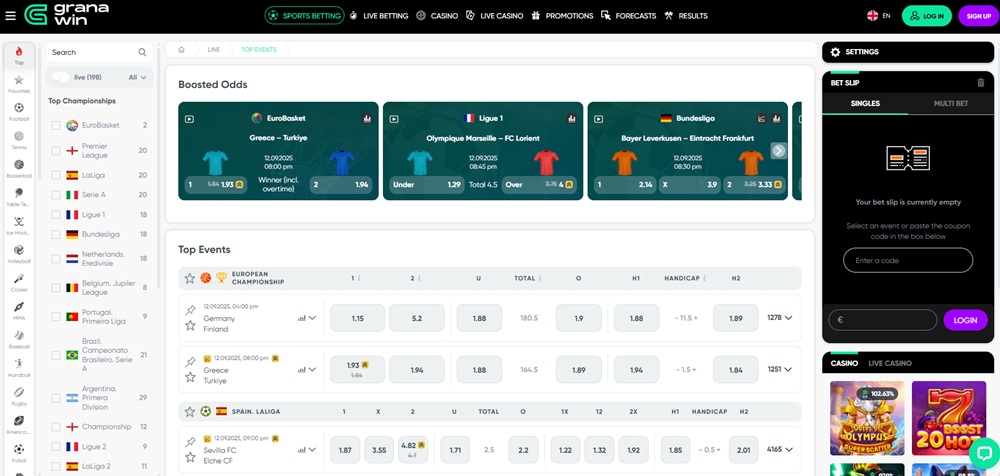Screen dimensions: 1000x476
Task: Show next boosted odds cards arrow
Action: (x=779, y=151)
